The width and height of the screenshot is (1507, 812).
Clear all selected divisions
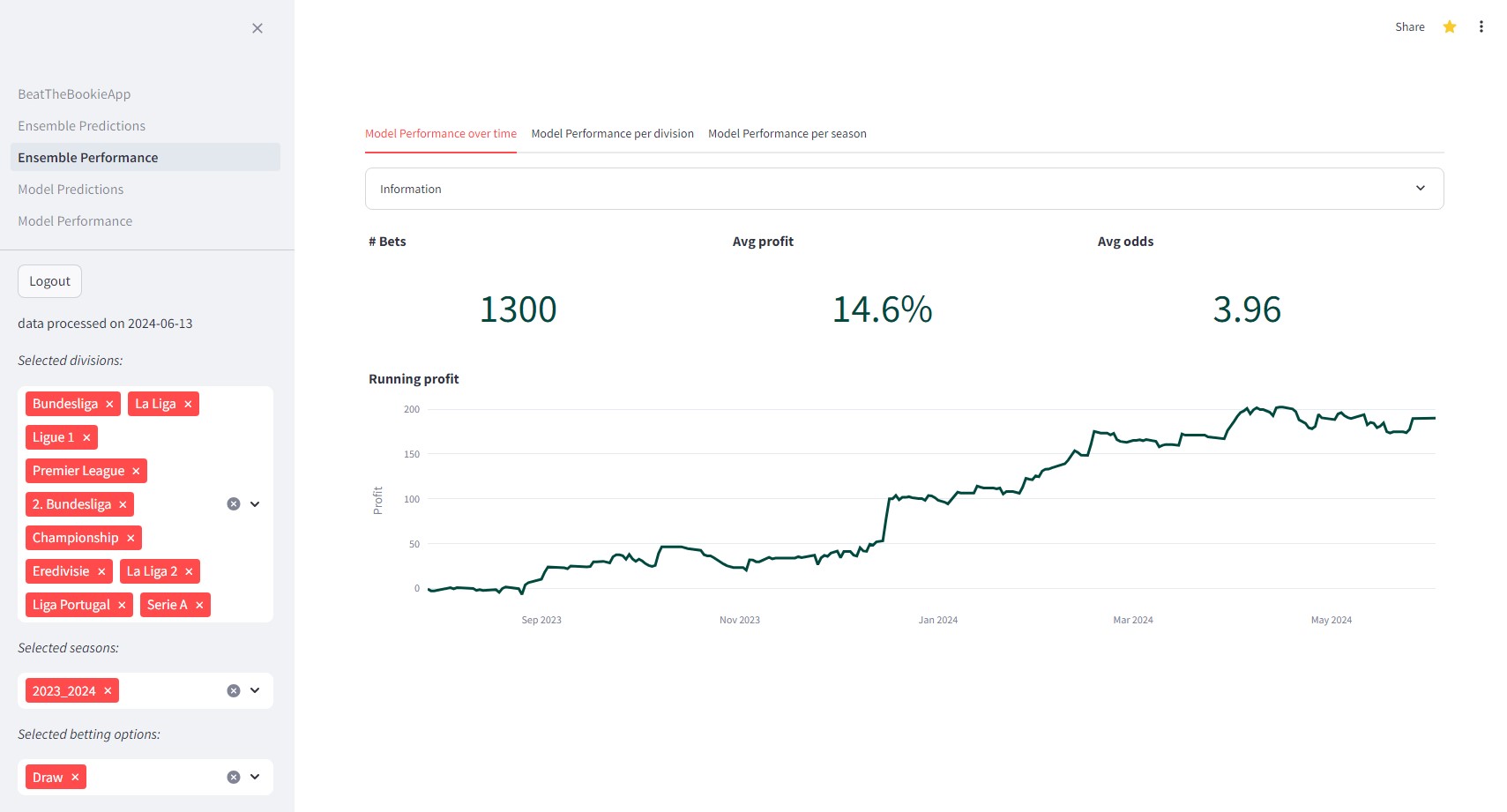pos(234,504)
